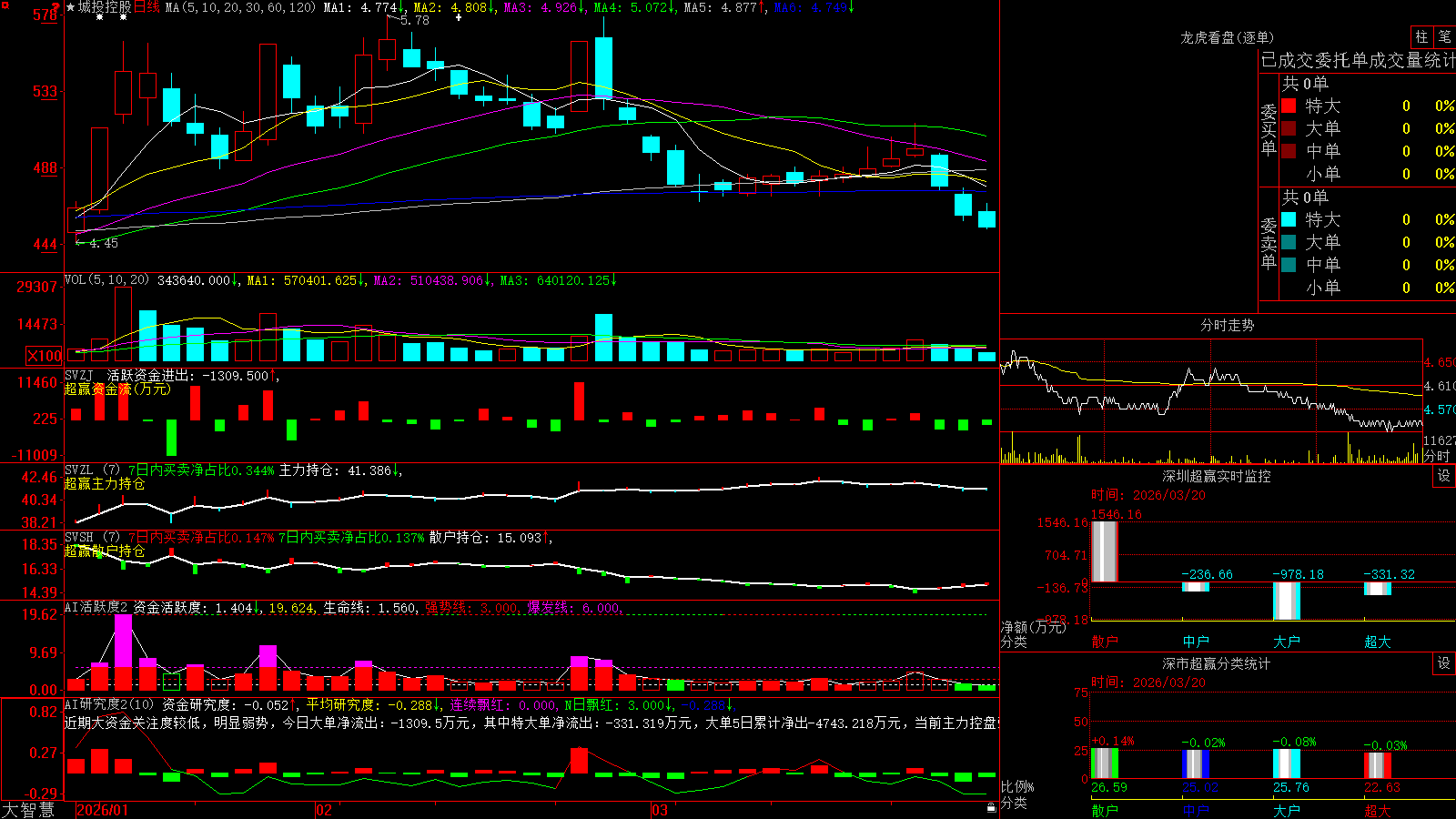The width and height of the screenshot is (1456, 819).
Task: Click the MA(5,10,20,30,60,120) indicator label
Action: tap(240, 7)
